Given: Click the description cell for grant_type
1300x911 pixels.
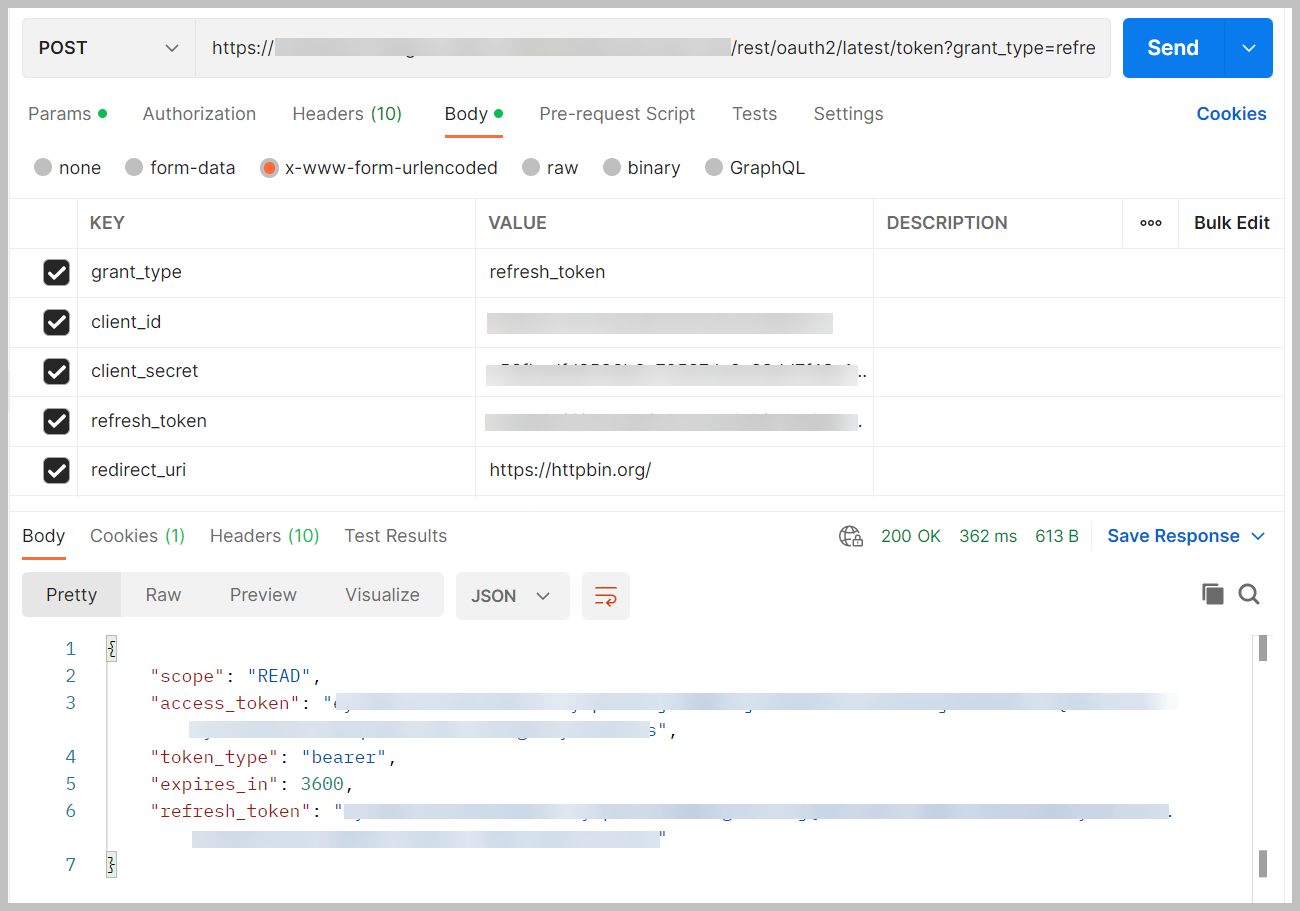Looking at the screenshot, I should coord(1078,272).
